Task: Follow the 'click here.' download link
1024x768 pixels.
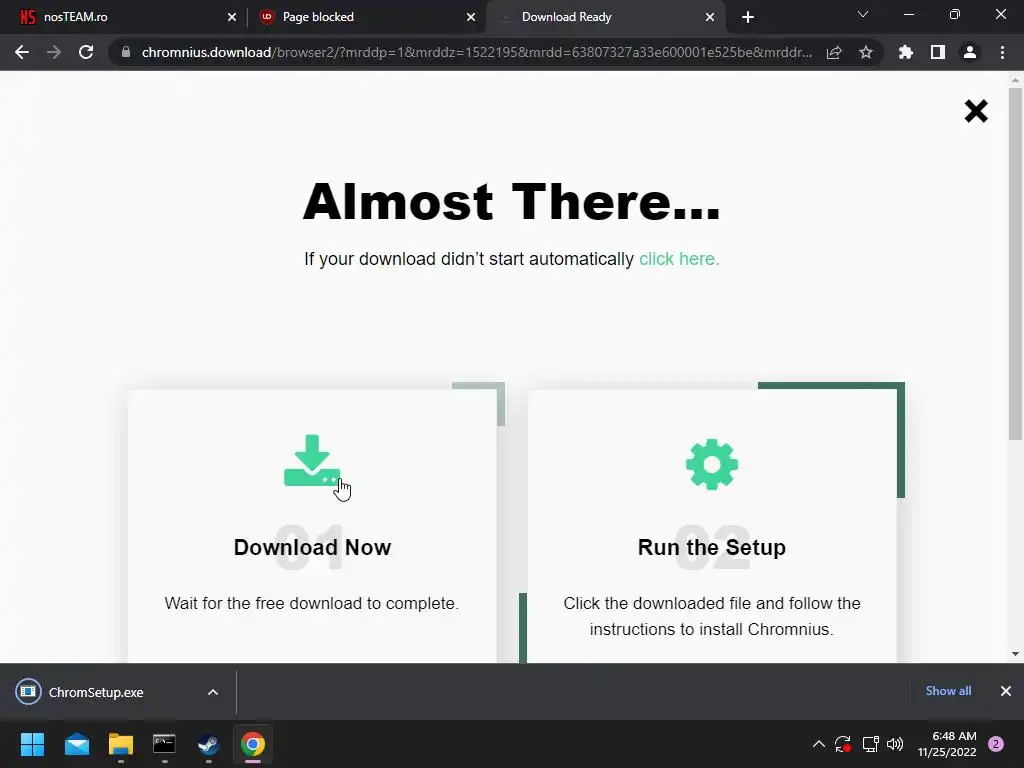Action: click(679, 259)
